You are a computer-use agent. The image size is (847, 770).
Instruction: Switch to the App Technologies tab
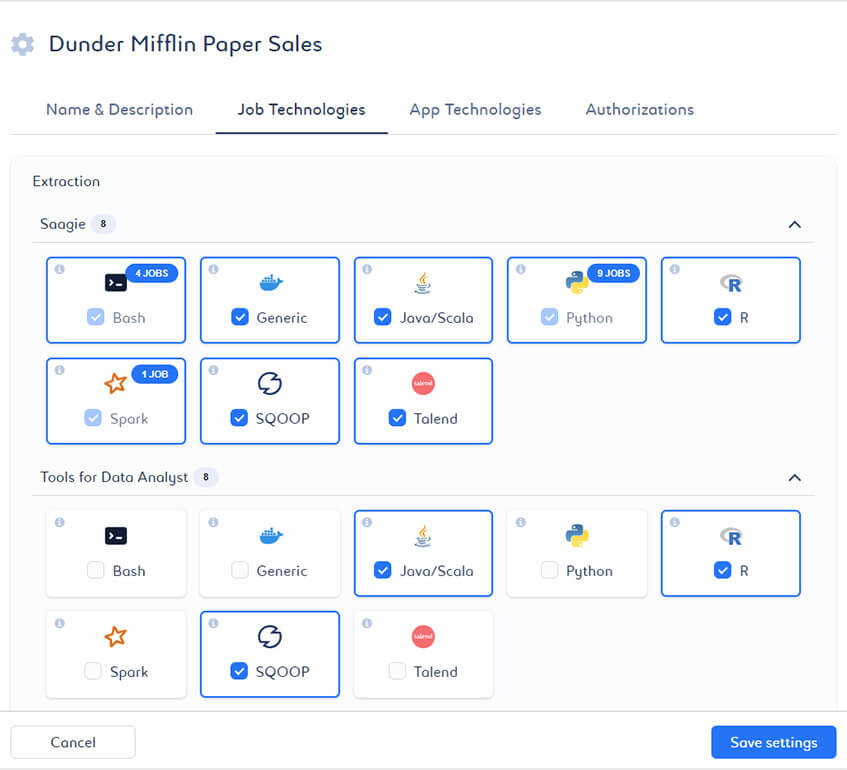coord(475,110)
